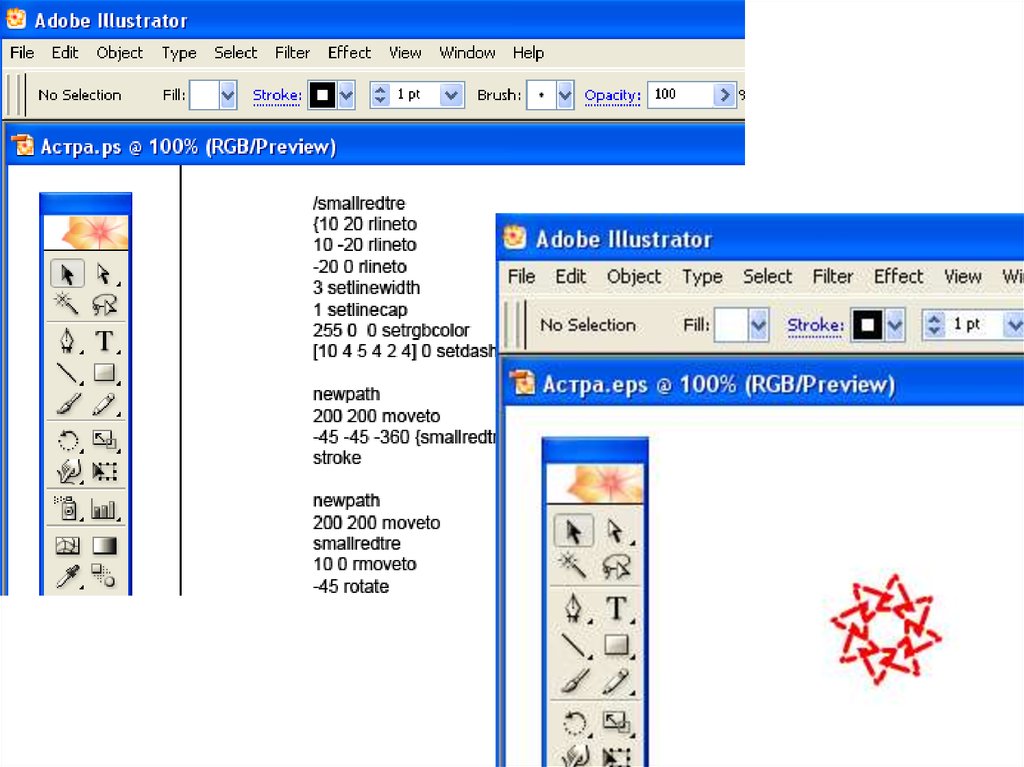Screen dimensions: 1024x767
Task: Open the File menu in back window
Action: [22, 53]
